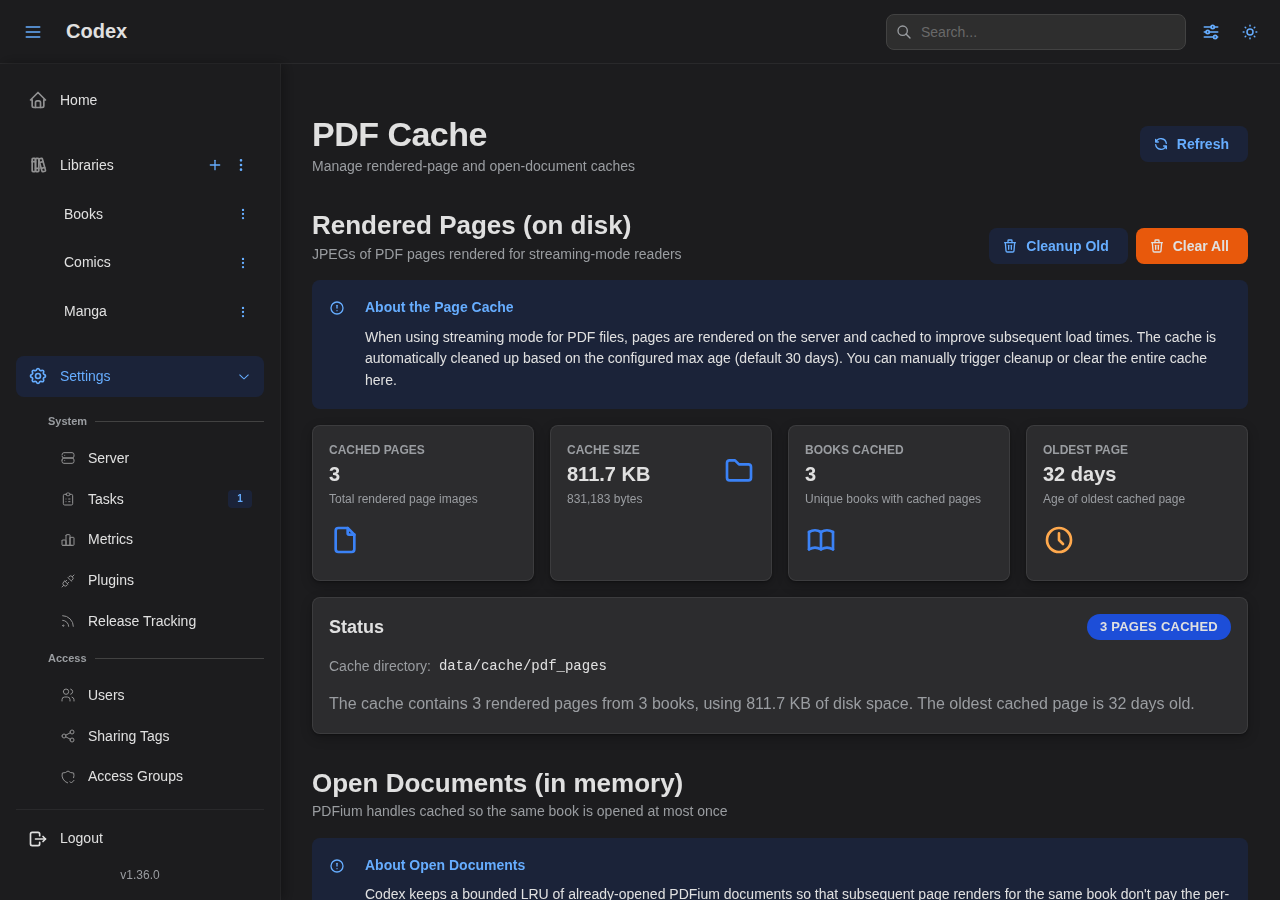This screenshot has height=900, width=1280.
Task: Open search filter settings icon
Action: click(1211, 32)
